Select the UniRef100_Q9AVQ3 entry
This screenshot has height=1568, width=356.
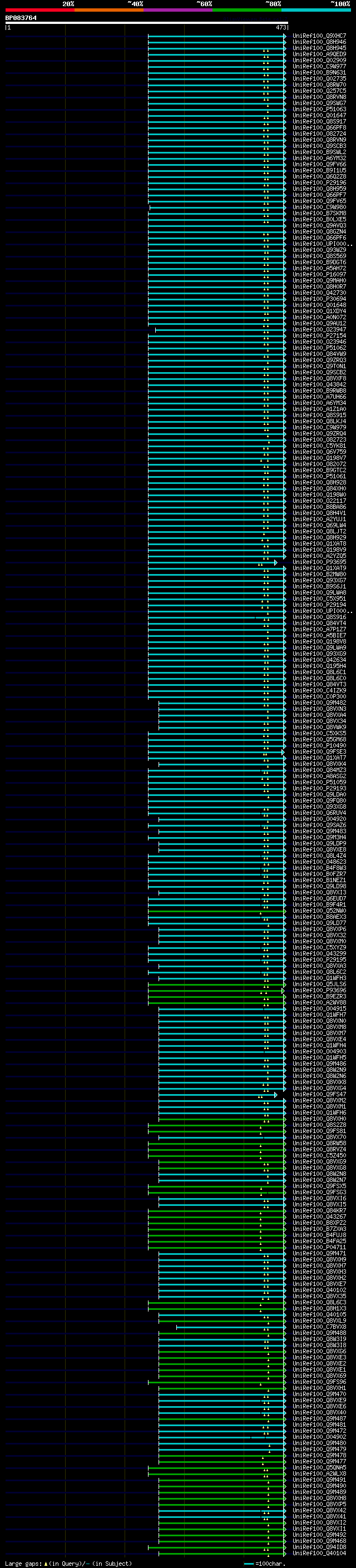point(319,226)
